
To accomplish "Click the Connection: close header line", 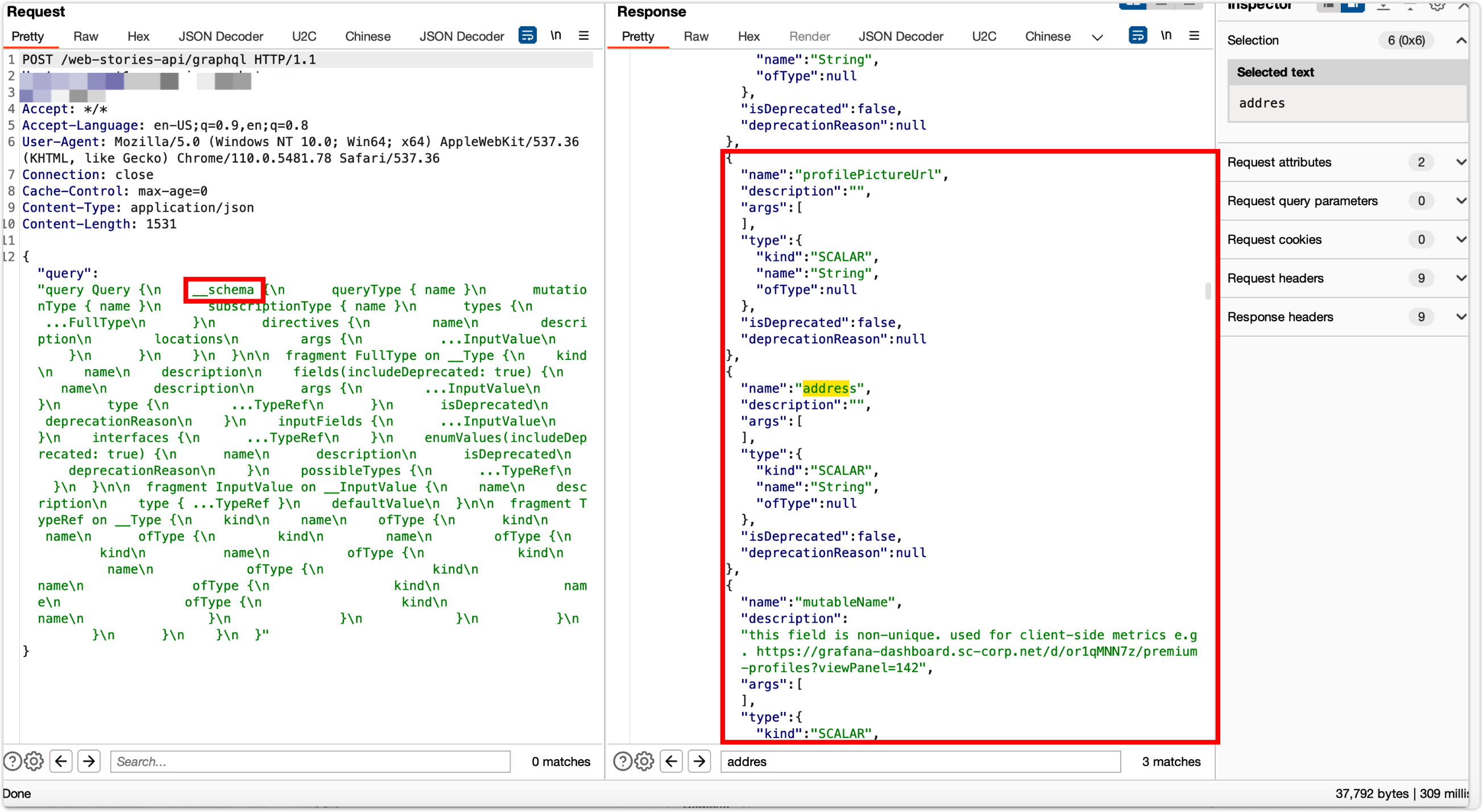I will [88, 175].
